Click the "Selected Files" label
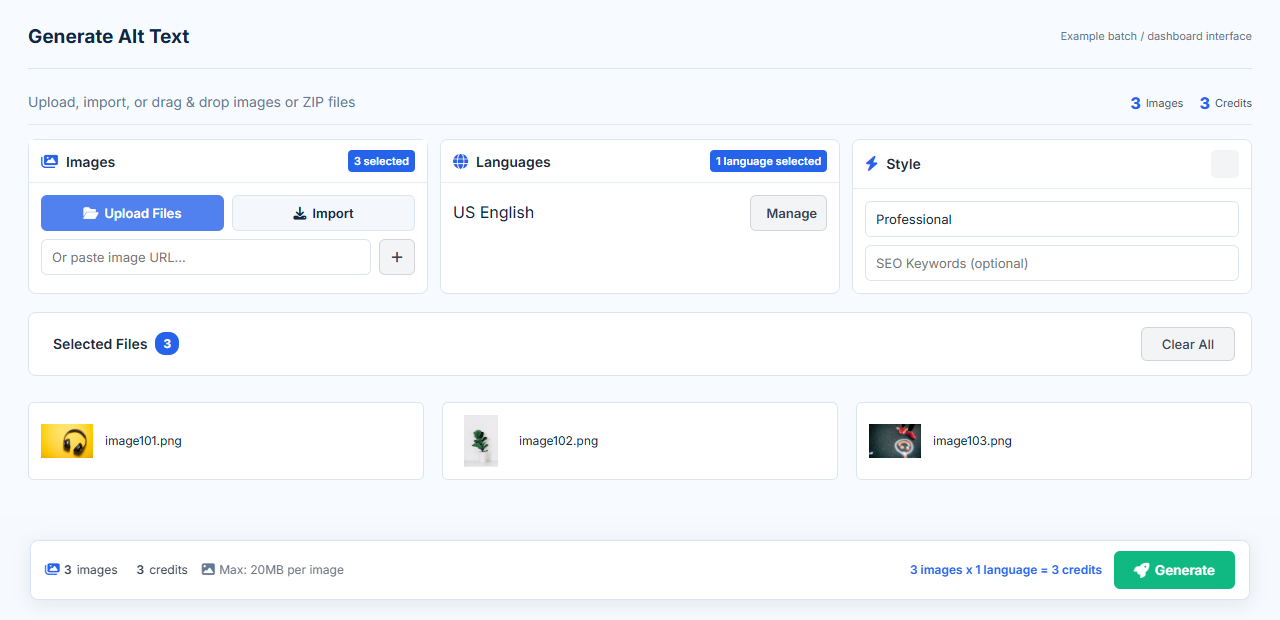 [x=100, y=344]
